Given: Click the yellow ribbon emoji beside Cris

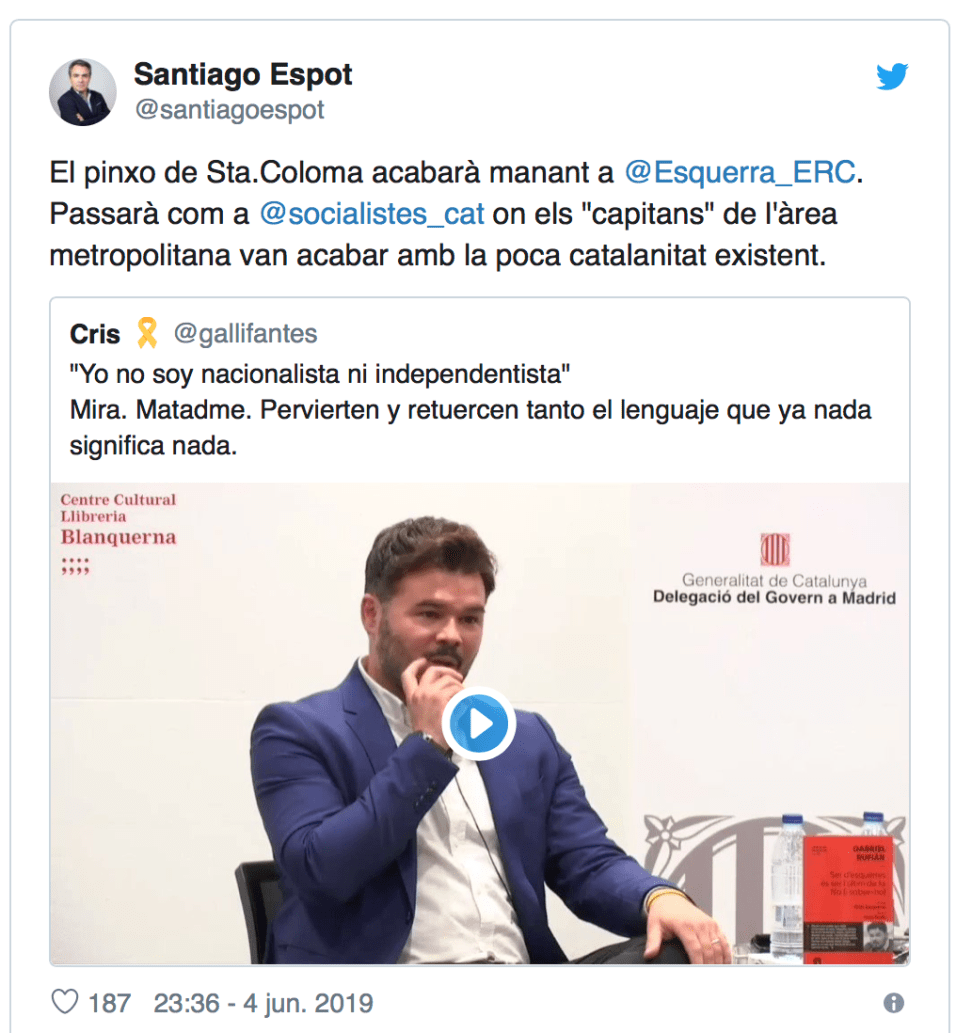Looking at the screenshot, I should coord(147,333).
